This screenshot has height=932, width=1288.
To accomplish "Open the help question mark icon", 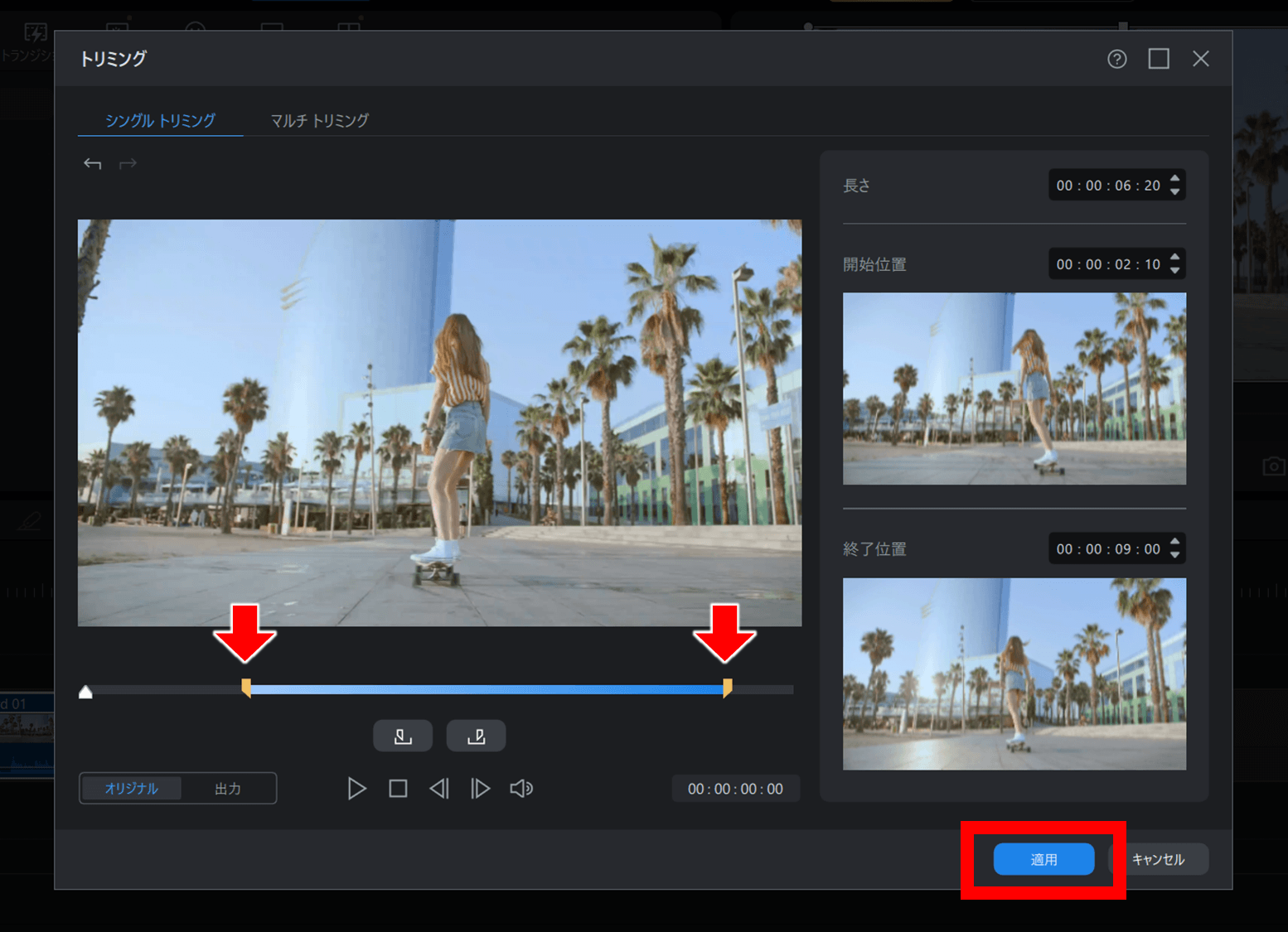I will point(1116,59).
